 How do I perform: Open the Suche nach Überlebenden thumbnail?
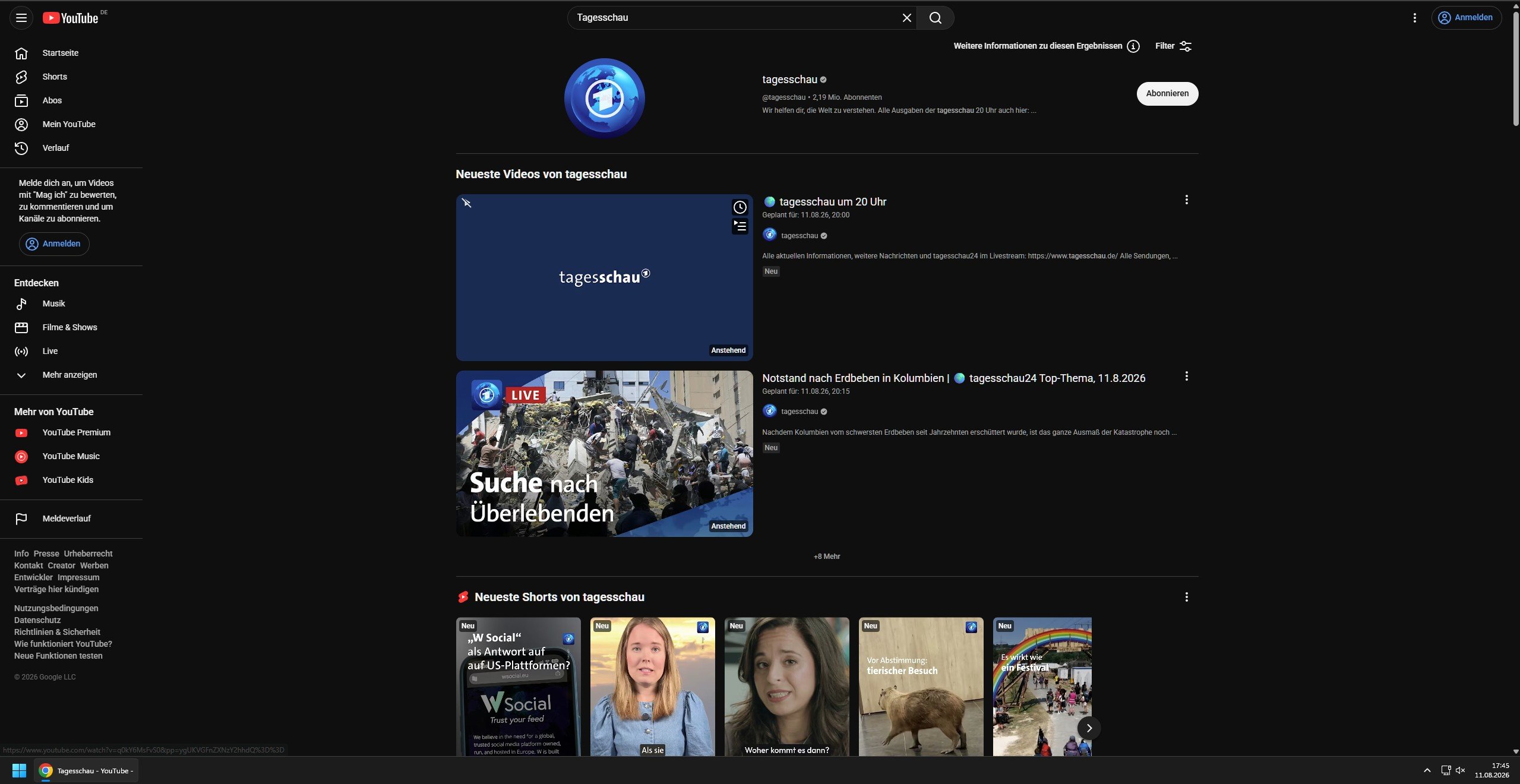click(604, 454)
